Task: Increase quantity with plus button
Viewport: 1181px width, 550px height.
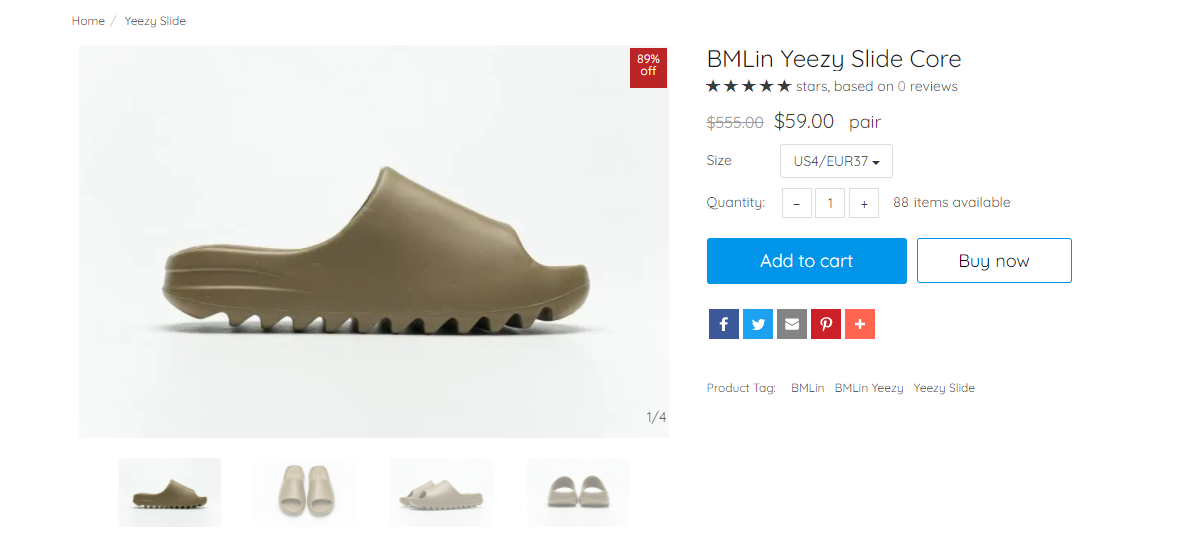Action: pyautogui.click(x=864, y=203)
